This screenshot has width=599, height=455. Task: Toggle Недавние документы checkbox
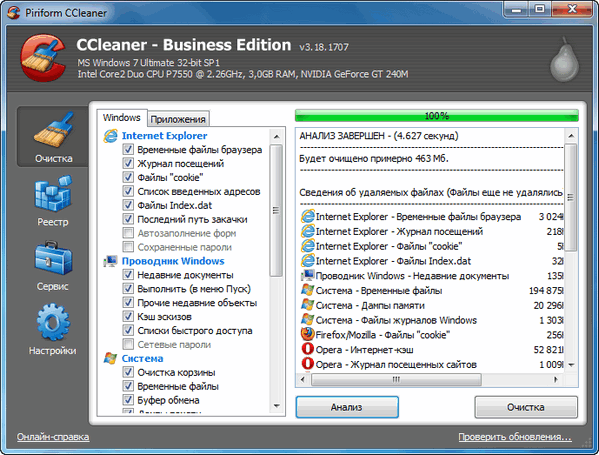128,275
